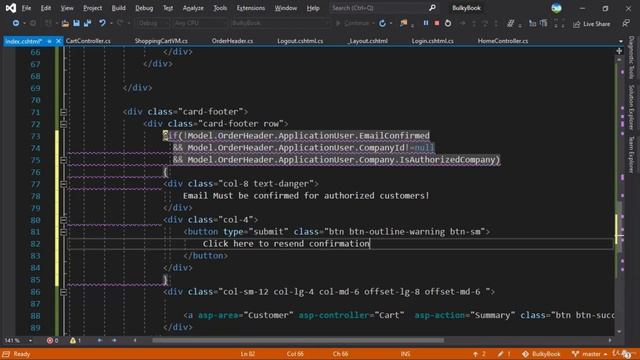Viewport: 640px width, 360px height.
Task: Open Live Share session
Action: click(x=591, y=24)
